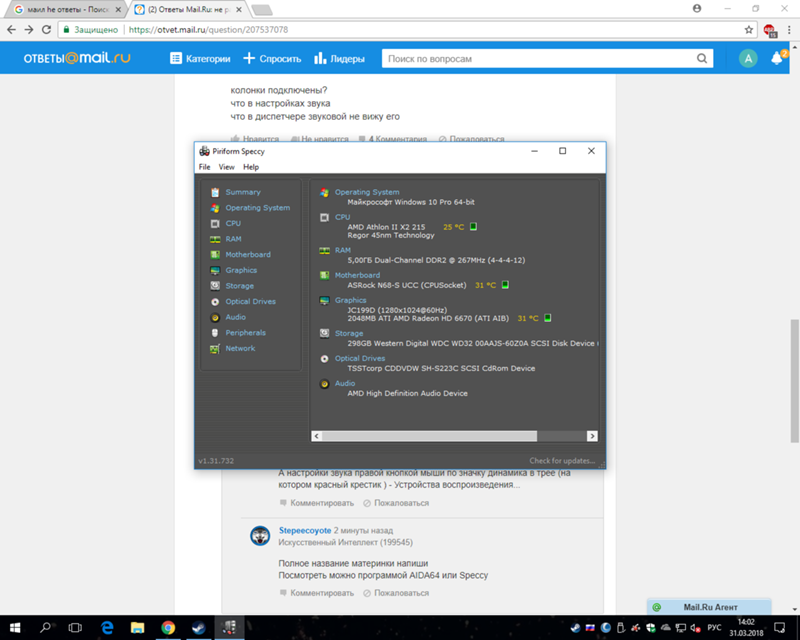The width and height of the screenshot is (800, 640).
Task: Click the CPU temperature indicator icon
Action: click(x=473, y=227)
